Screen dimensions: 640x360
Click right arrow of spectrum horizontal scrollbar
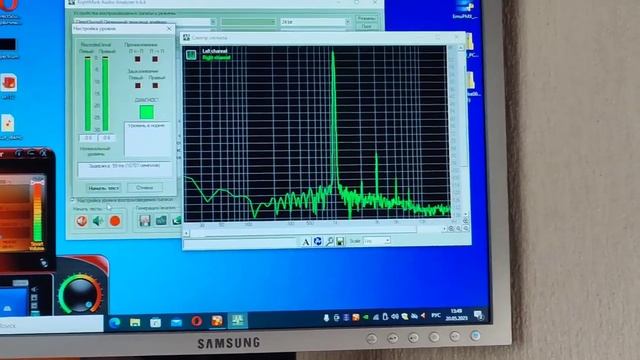(x=444, y=229)
